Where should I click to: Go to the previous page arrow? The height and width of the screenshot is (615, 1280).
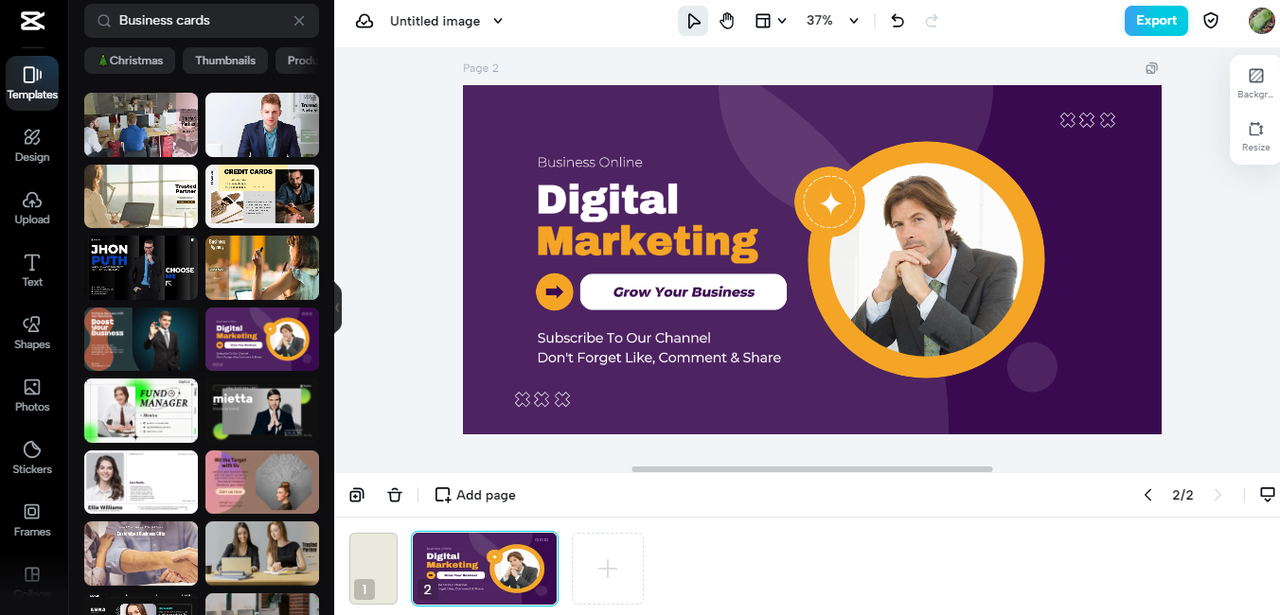tap(1148, 495)
